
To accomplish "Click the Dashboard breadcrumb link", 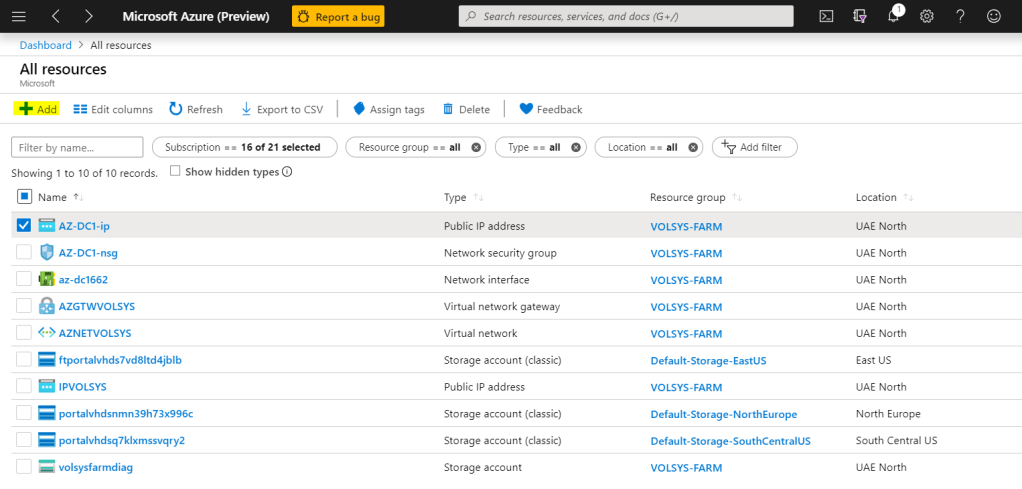I will [x=45, y=45].
